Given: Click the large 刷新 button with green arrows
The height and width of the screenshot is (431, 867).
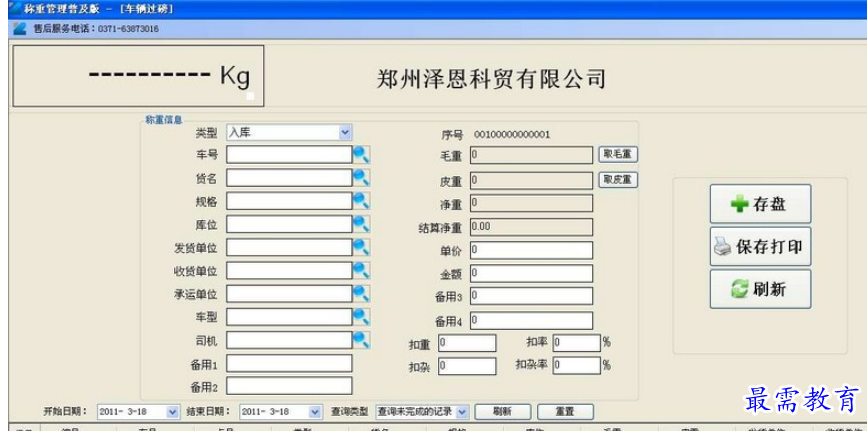Looking at the screenshot, I should tap(760, 289).
